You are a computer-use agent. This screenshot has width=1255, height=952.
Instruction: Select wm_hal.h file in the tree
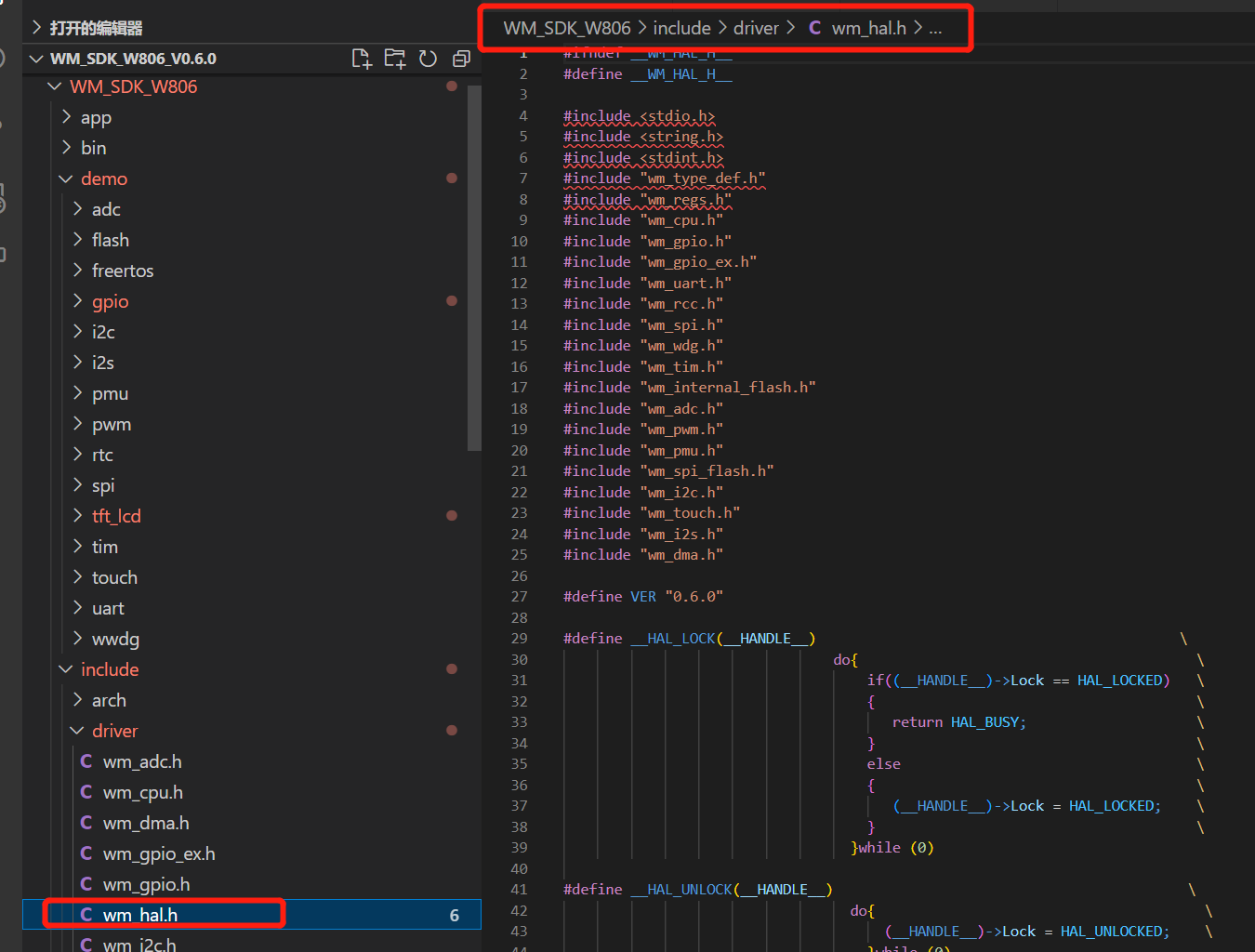point(251,915)
